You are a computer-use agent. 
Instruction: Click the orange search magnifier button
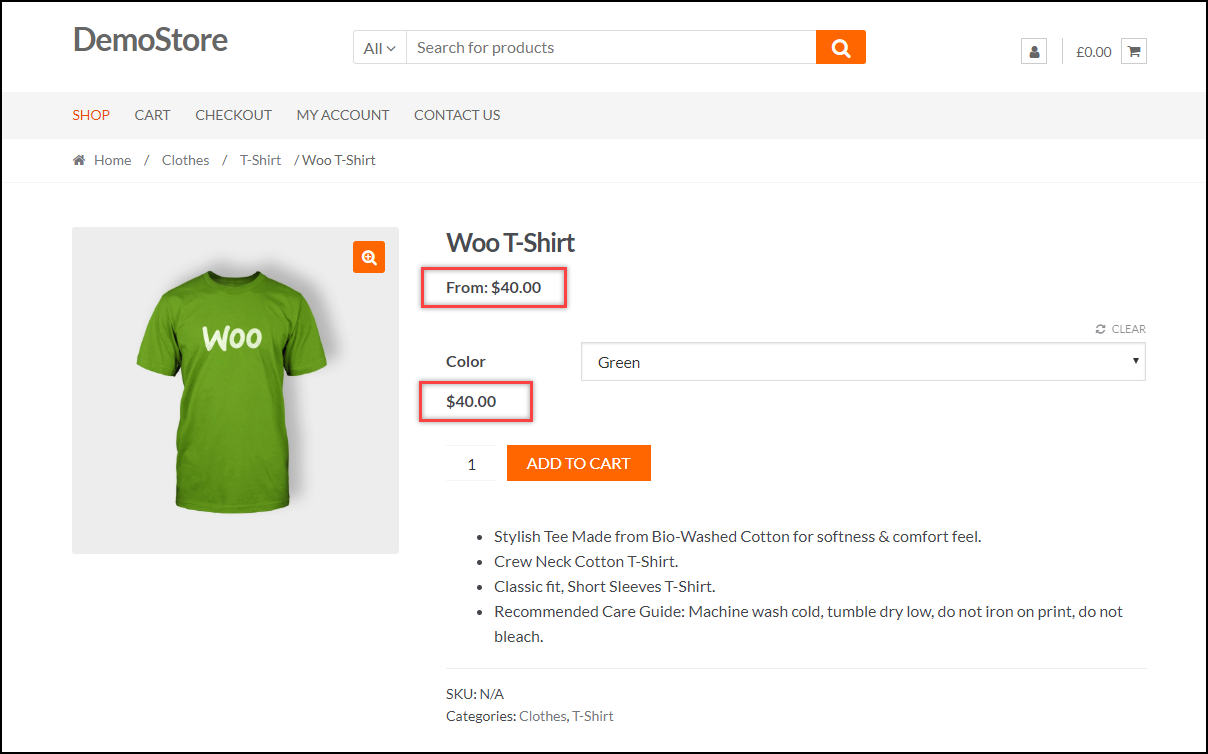pos(840,47)
